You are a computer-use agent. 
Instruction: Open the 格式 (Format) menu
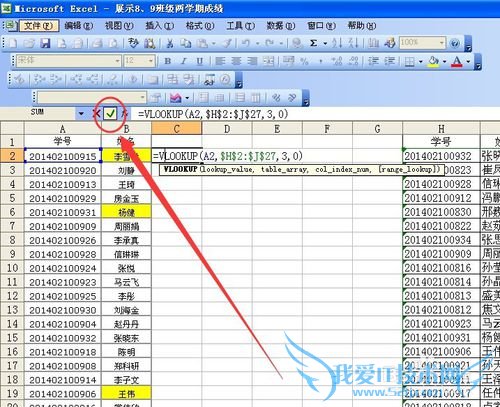200,26
